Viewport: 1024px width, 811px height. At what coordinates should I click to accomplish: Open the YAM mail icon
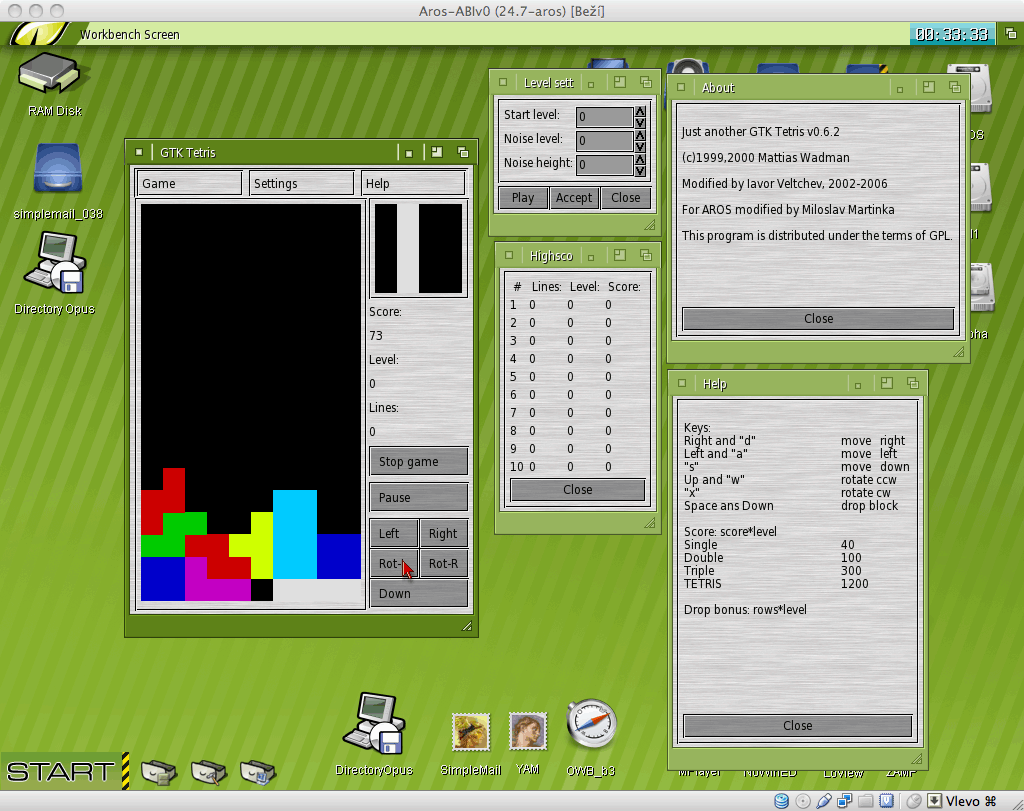[x=527, y=734]
